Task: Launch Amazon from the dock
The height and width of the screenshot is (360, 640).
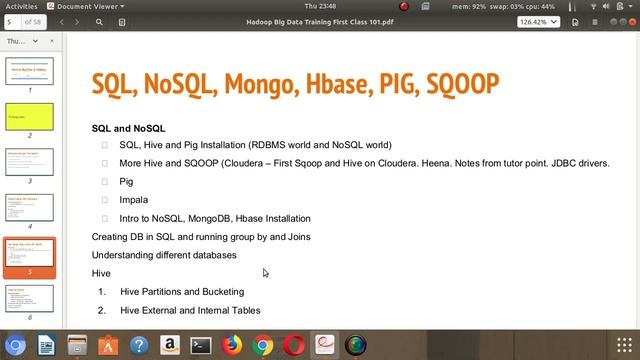Action: (x=170, y=345)
